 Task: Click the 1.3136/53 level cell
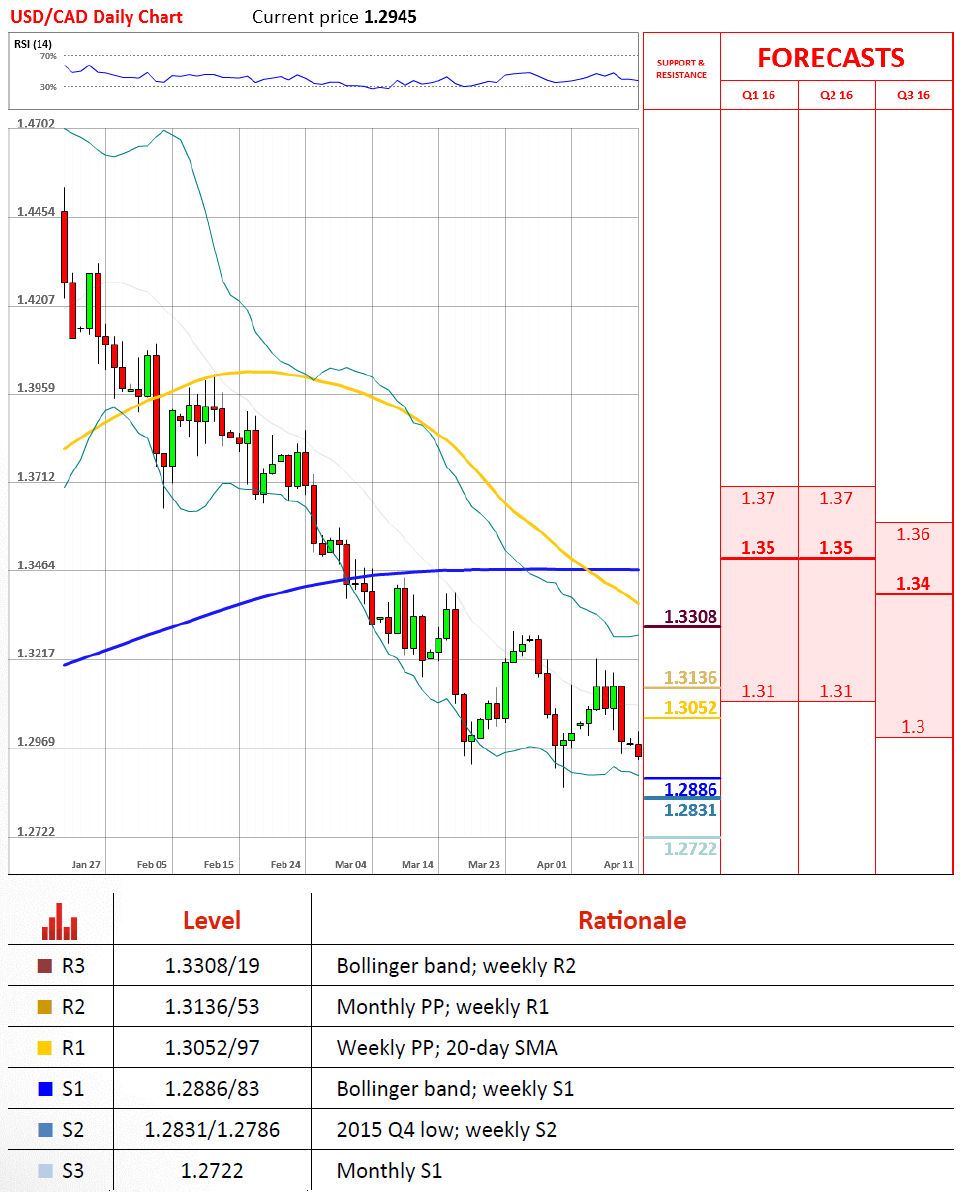tap(212, 1007)
